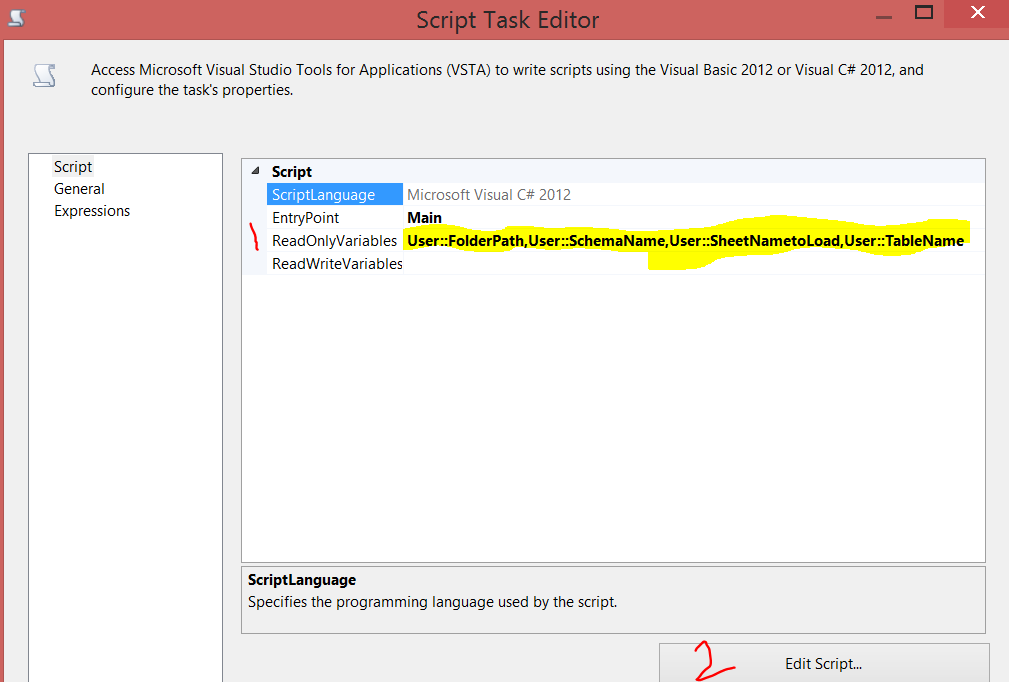Minimize the Script Task Editor dialog
The height and width of the screenshot is (682, 1009).
(885, 16)
